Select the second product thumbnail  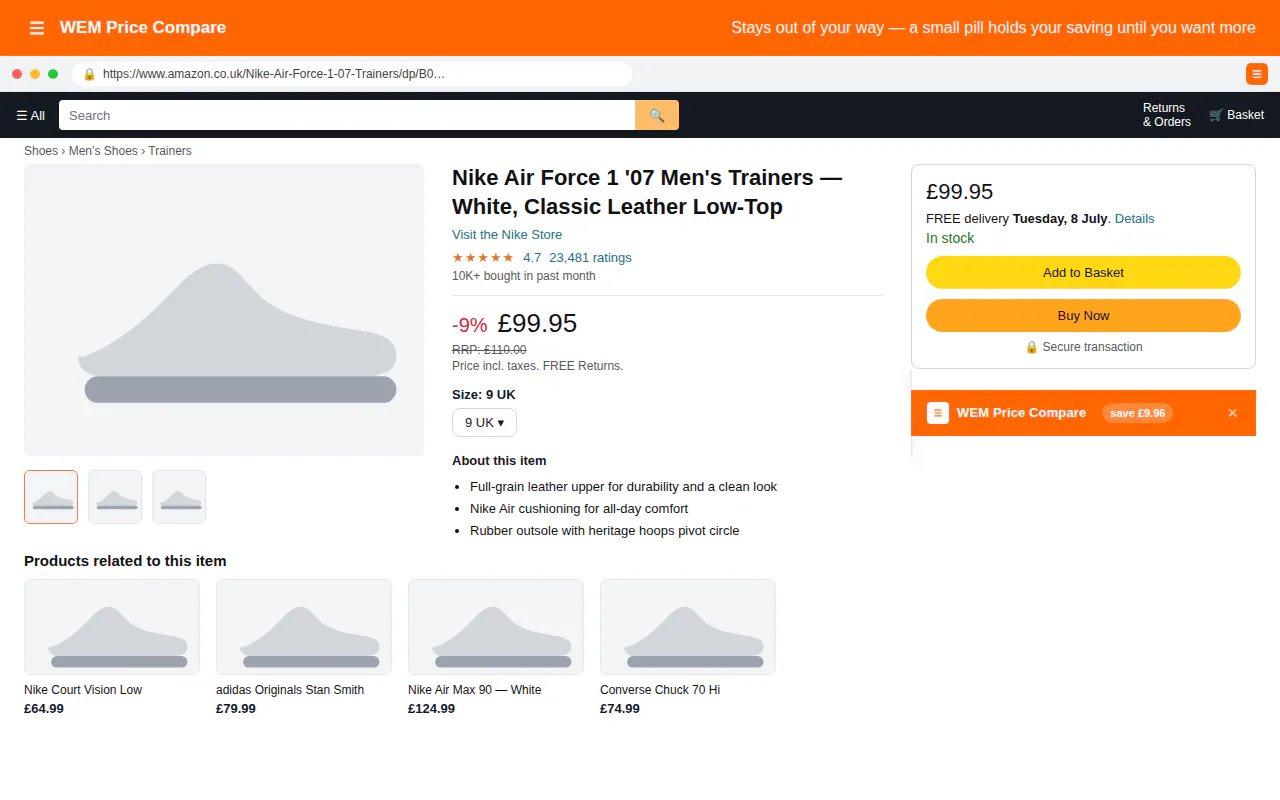click(115, 497)
